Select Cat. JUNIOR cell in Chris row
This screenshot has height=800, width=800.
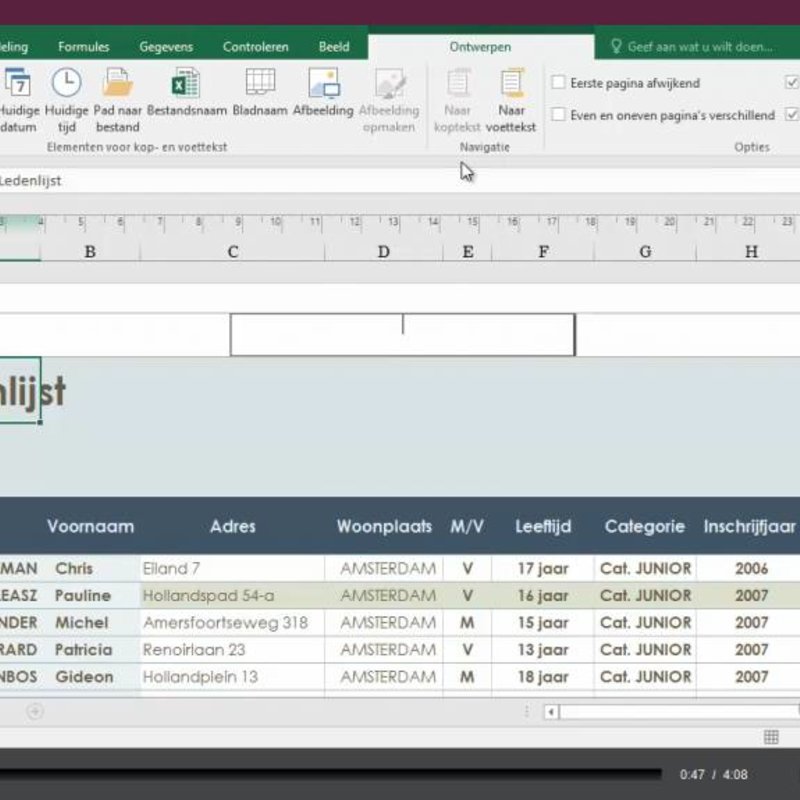click(645, 568)
